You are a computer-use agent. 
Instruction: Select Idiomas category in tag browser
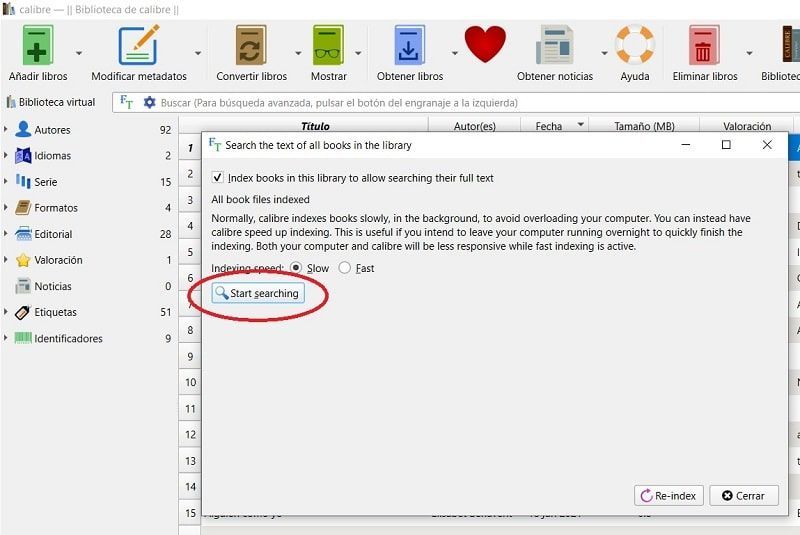click(x=52, y=156)
